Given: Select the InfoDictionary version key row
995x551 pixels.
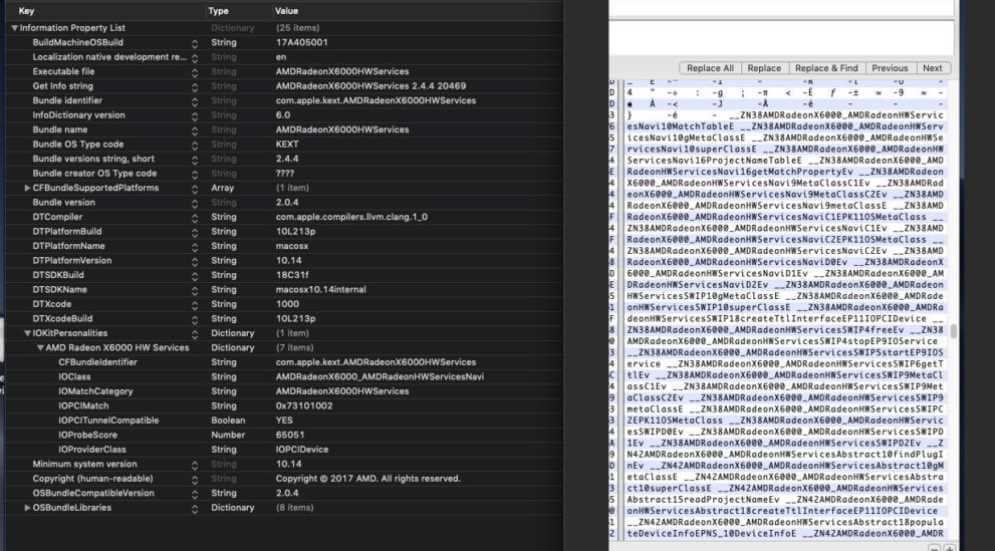Looking at the screenshot, I should click(x=79, y=116).
